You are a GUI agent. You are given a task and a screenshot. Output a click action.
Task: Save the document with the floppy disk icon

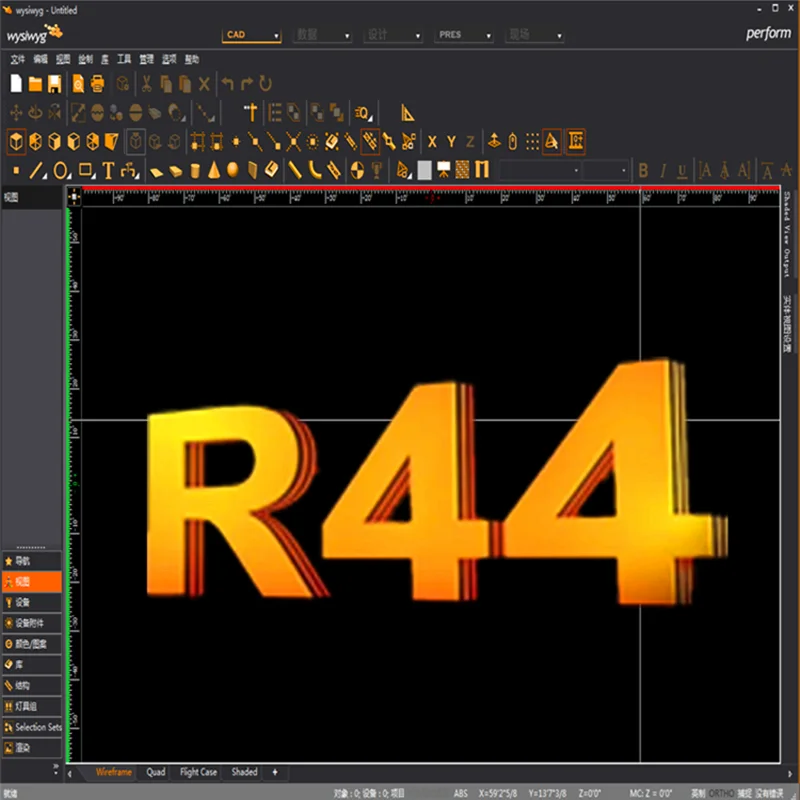[55, 84]
